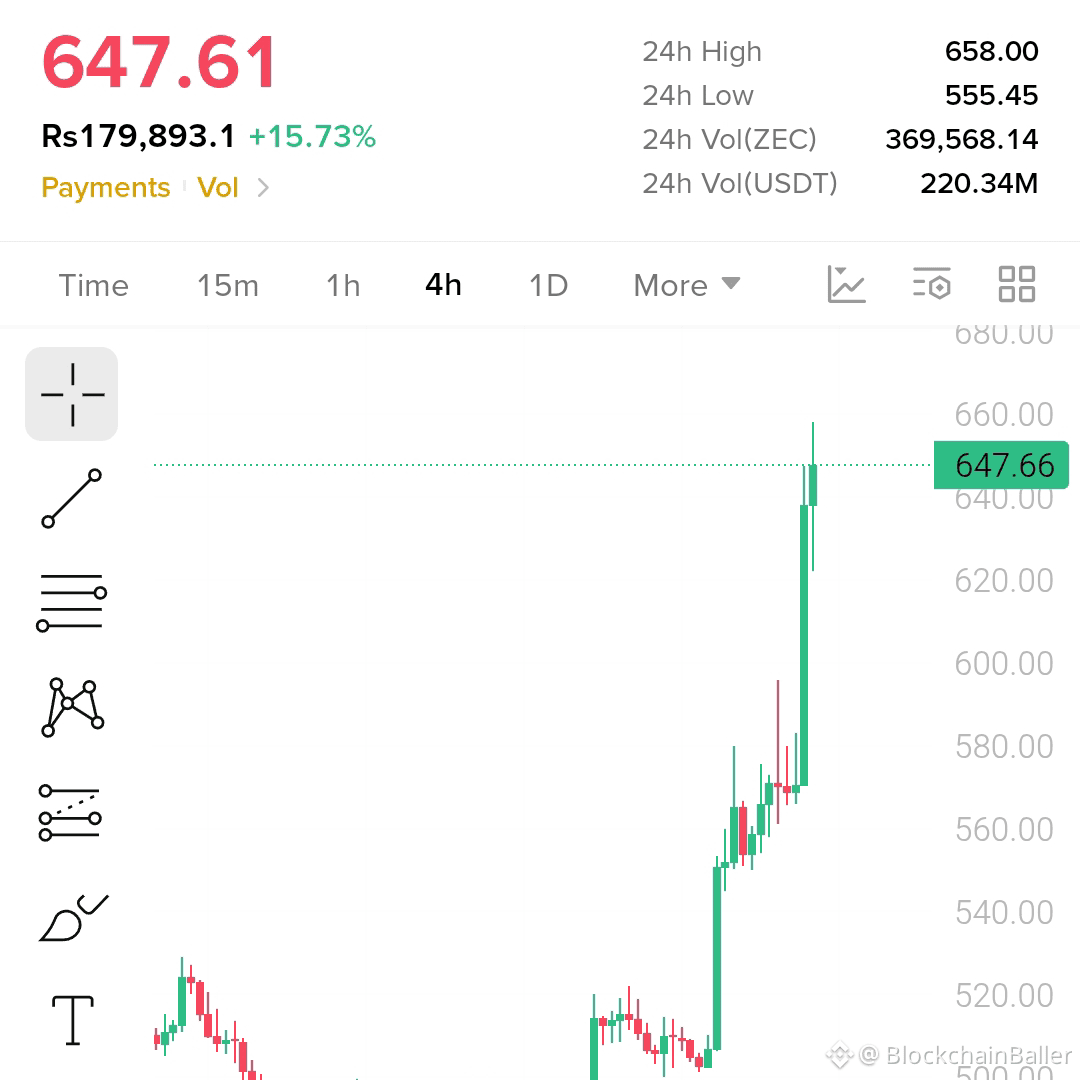Switch to the 1D interval
1080x1080 pixels.
(x=548, y=285)
